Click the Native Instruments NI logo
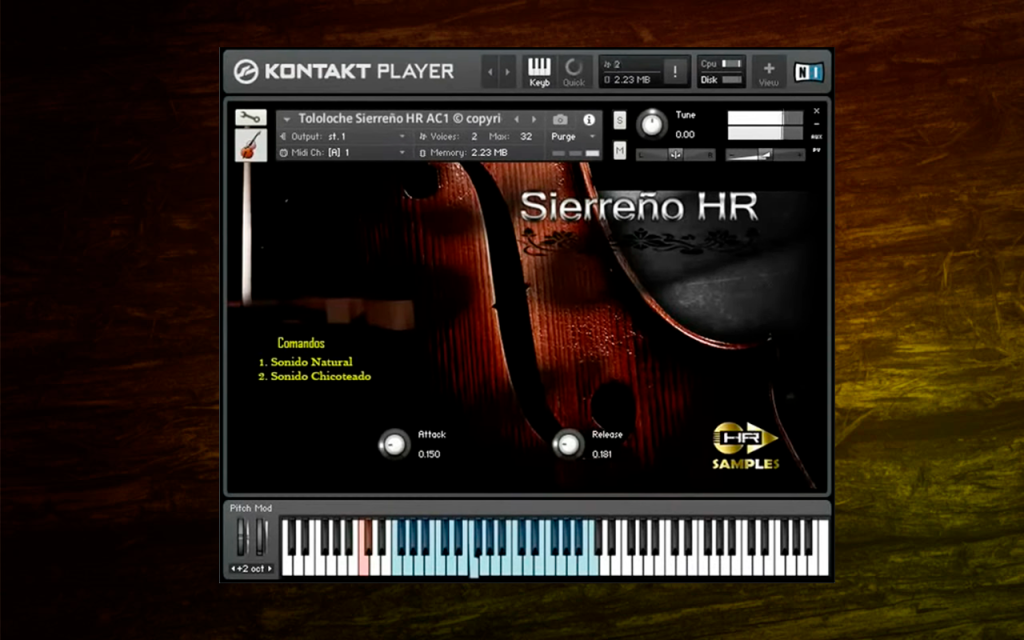The image size is (1024, 640). (808, 72)
